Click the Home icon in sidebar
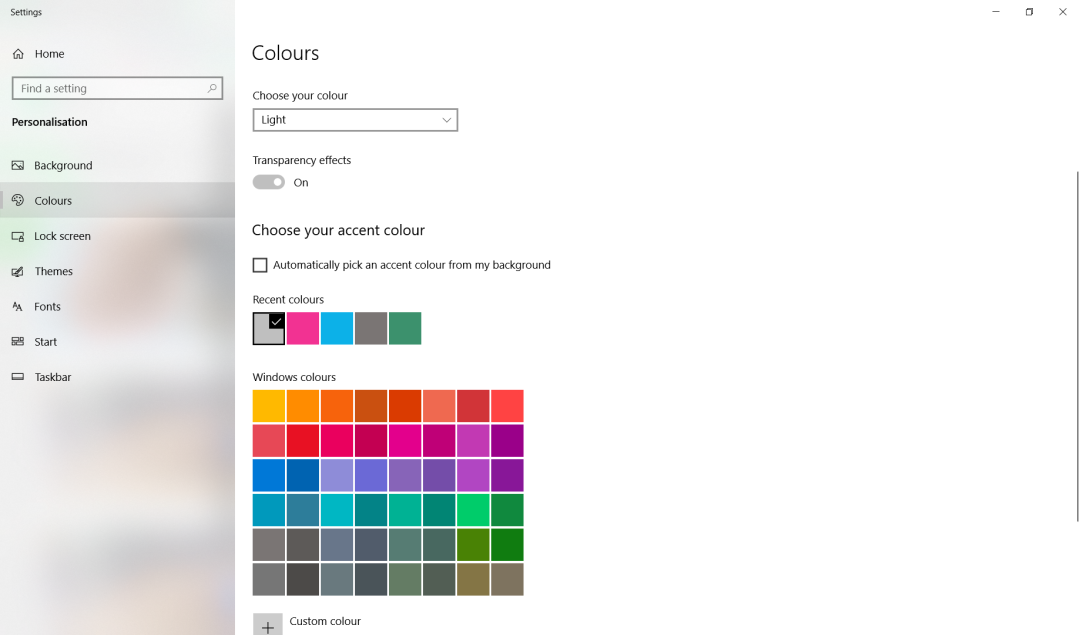Screen dimensions: 1080x635 click(18, 54)
